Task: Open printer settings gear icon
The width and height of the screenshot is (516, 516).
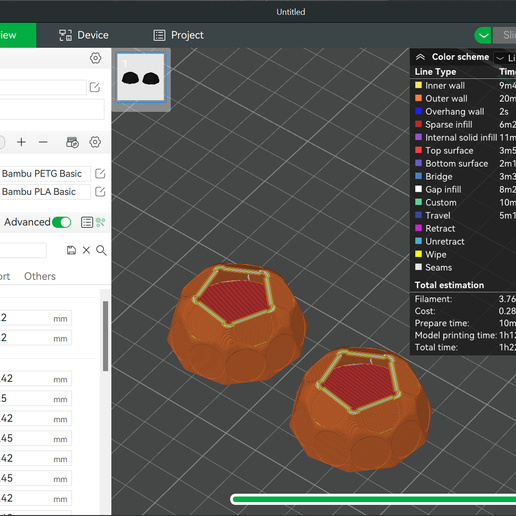Action: 95,58
